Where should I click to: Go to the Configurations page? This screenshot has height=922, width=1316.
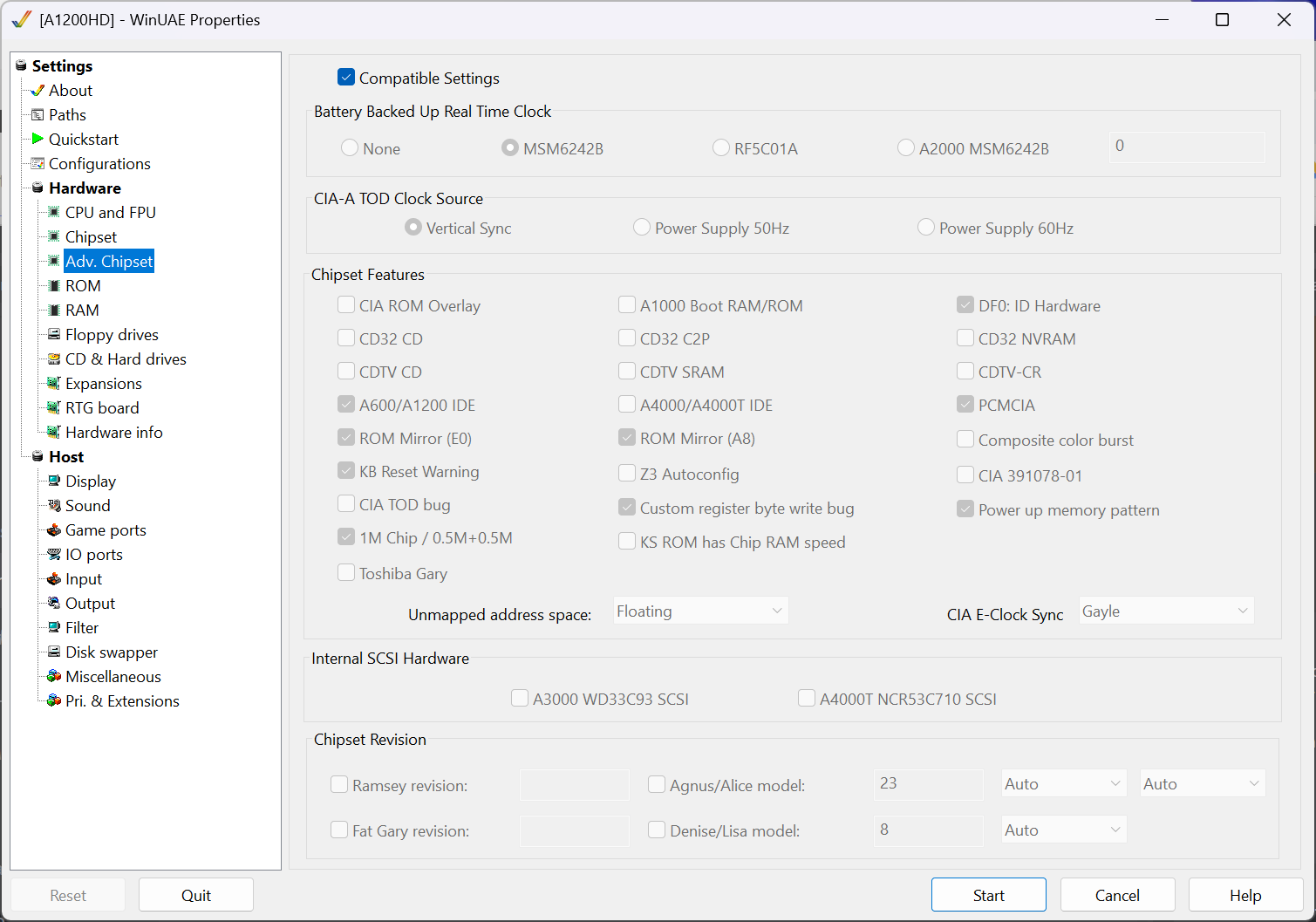point(99,164)
